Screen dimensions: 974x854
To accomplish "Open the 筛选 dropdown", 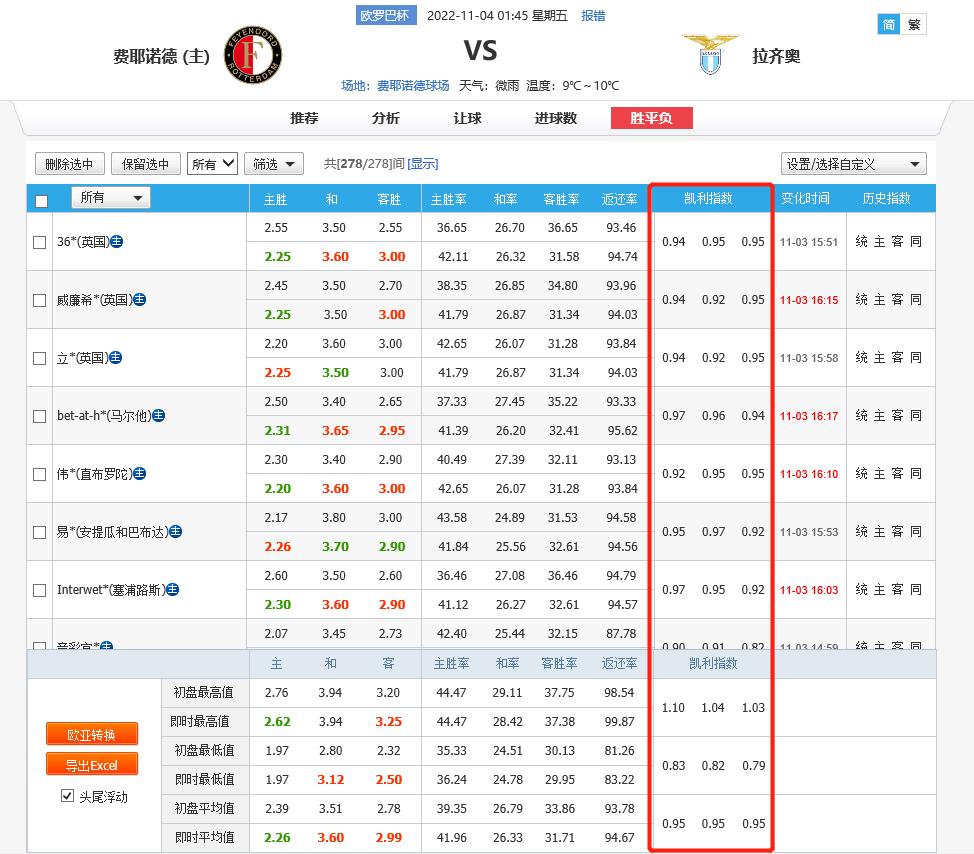I will [274, 164].
